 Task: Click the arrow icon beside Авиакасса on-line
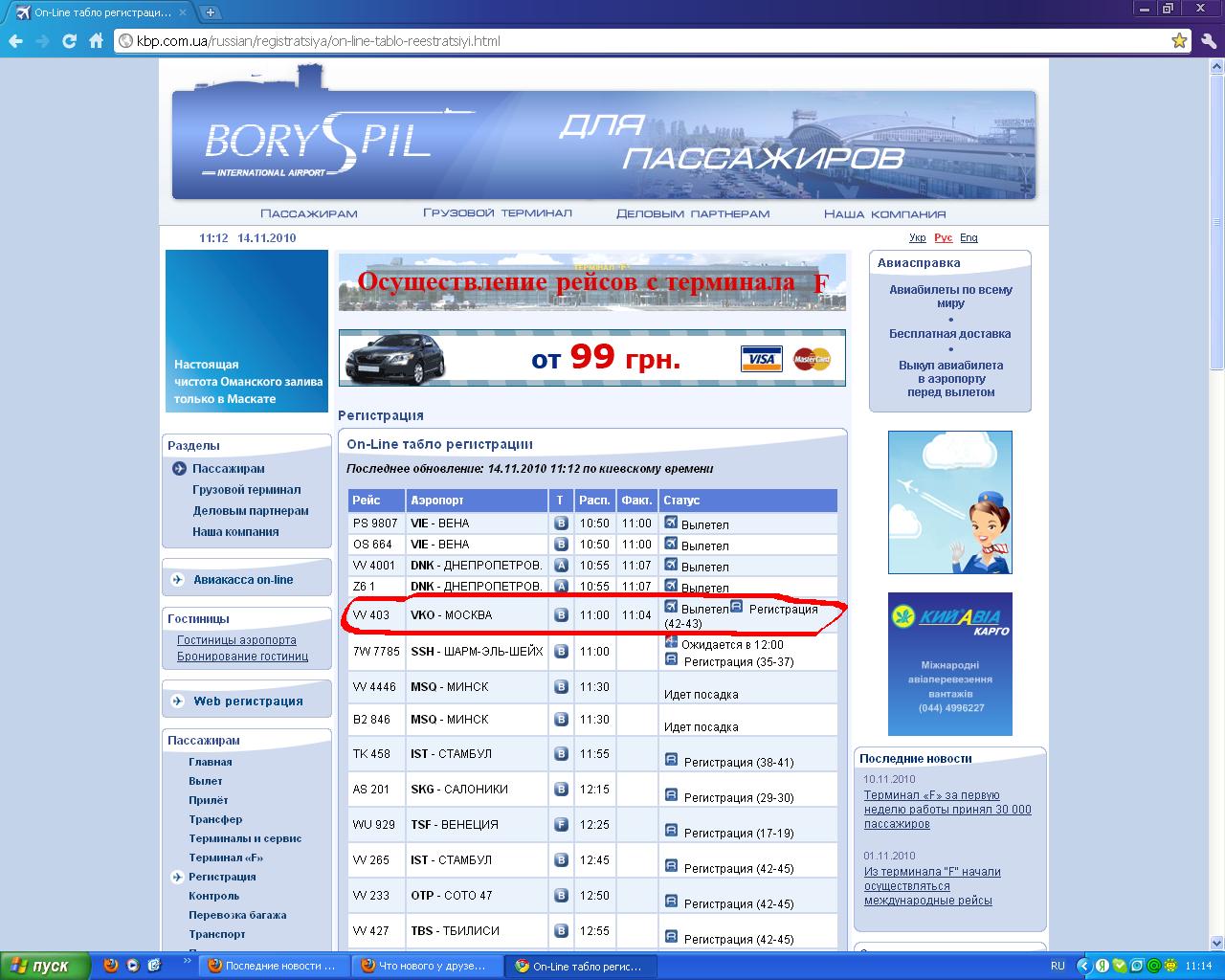pos(178,579)
